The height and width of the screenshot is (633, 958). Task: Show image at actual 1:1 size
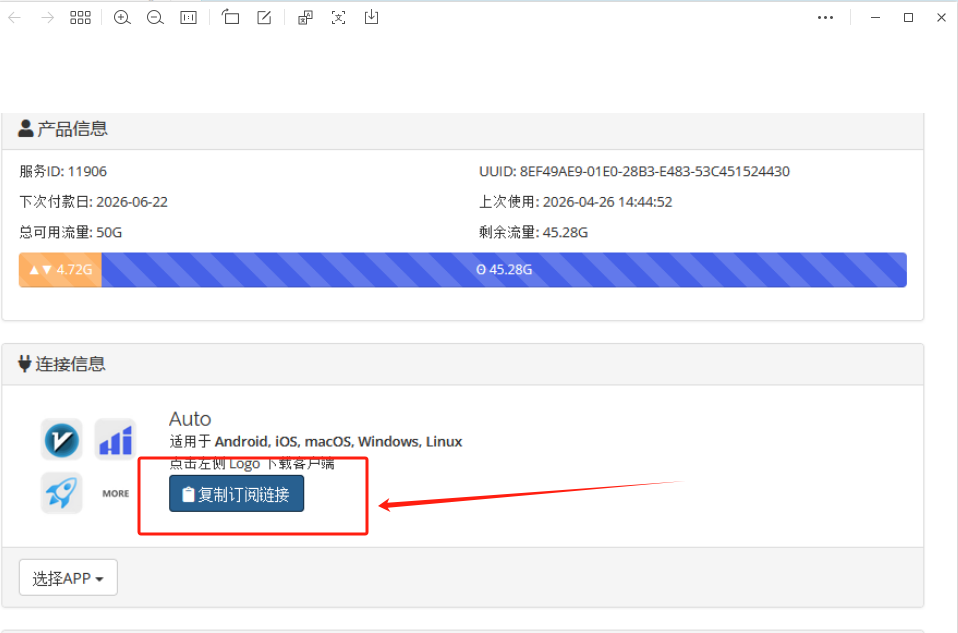coord(188,18)
